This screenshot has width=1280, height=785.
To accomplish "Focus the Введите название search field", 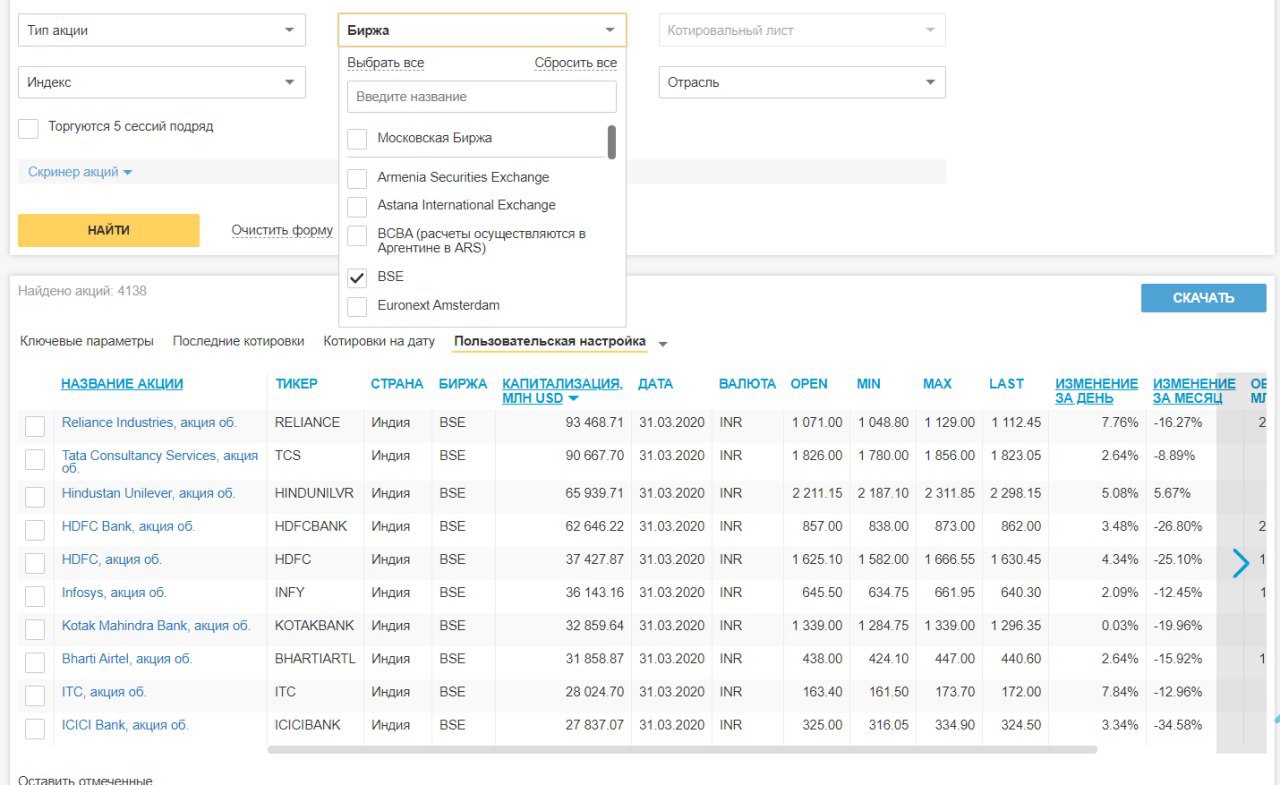I will point(482,97).
